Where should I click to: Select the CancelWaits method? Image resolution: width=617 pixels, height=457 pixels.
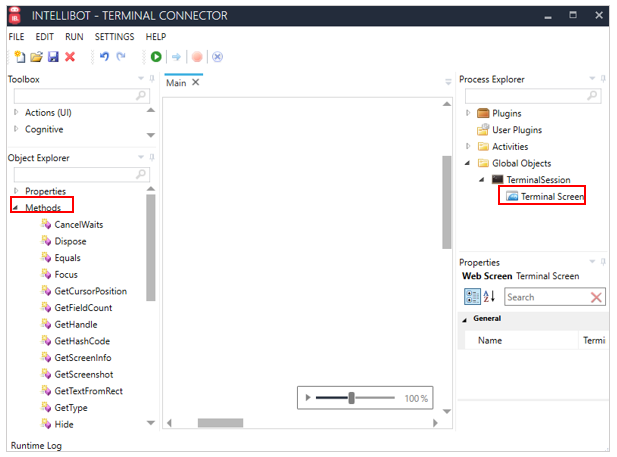tap(79, 225)
